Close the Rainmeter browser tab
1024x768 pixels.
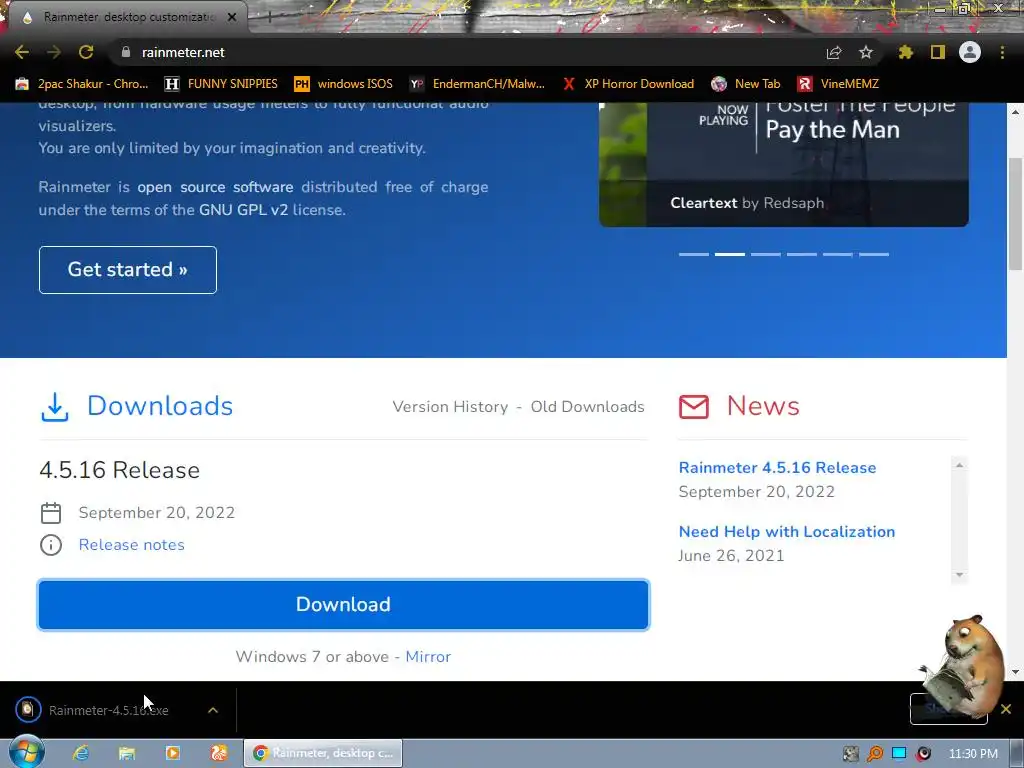pyautogui.click(x=232, y=17)
